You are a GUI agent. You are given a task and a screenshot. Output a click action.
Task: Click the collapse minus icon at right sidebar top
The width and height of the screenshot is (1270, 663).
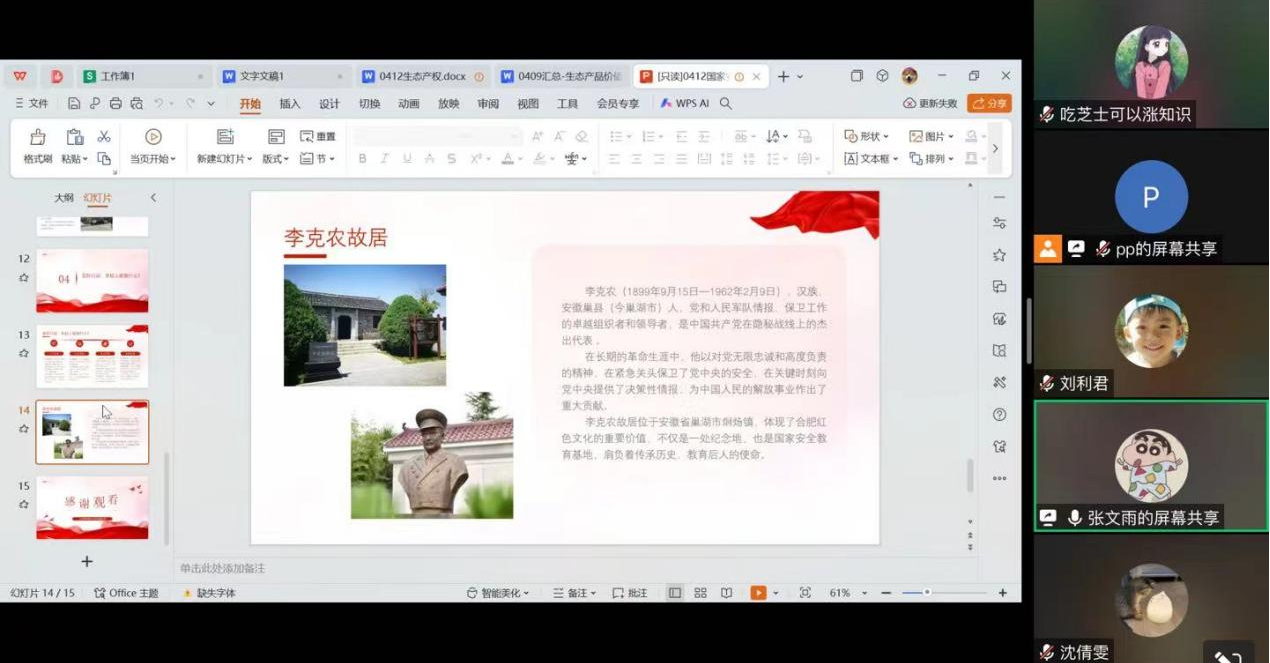tap(999, 197)
